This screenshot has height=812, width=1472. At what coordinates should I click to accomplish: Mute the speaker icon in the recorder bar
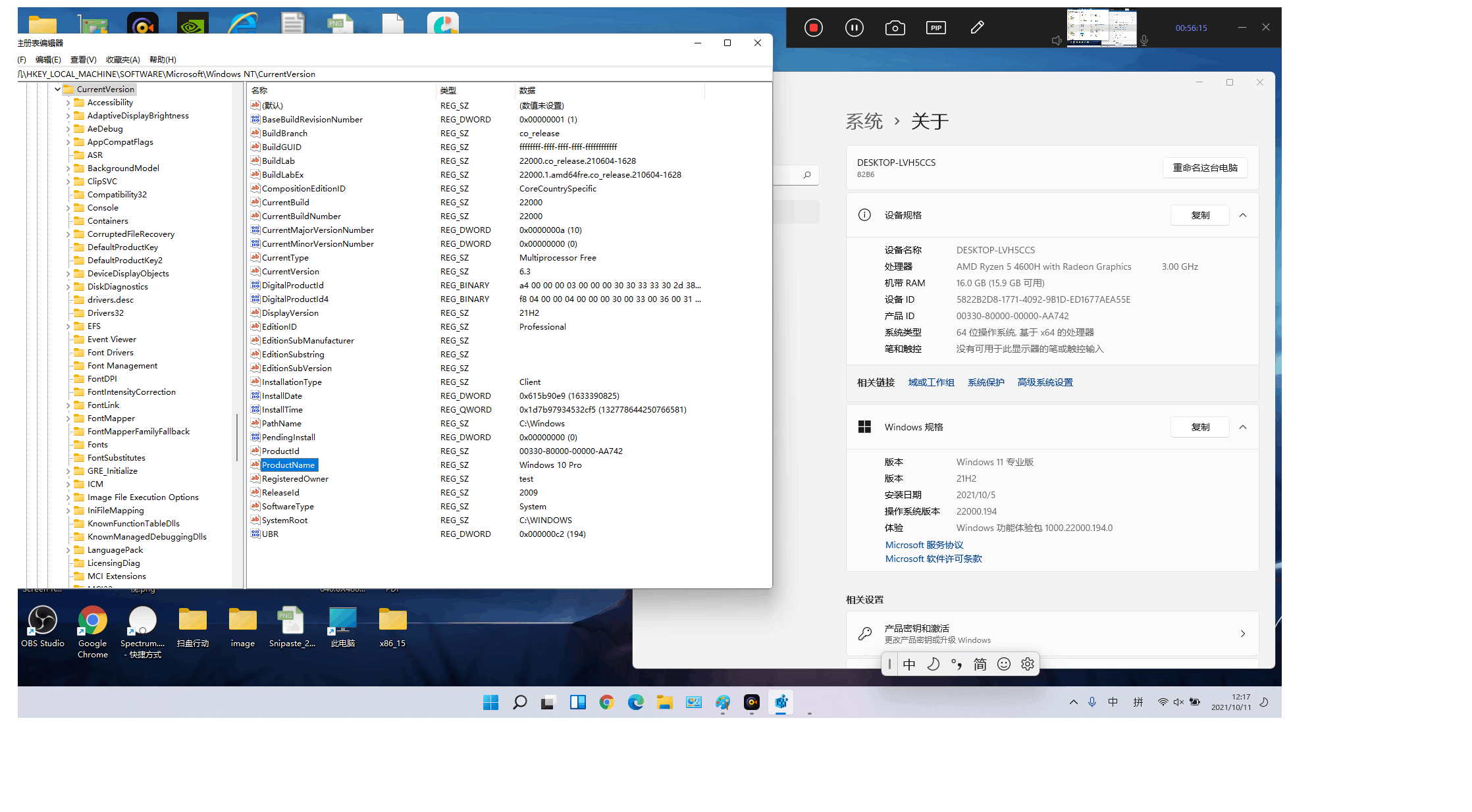[1057, 41]
